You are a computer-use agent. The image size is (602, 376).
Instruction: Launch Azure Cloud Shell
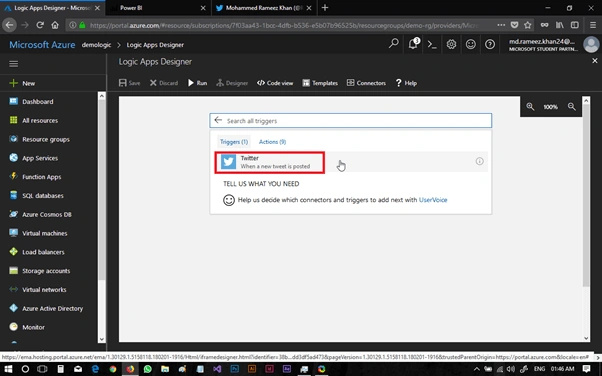[x=432, y=45]
